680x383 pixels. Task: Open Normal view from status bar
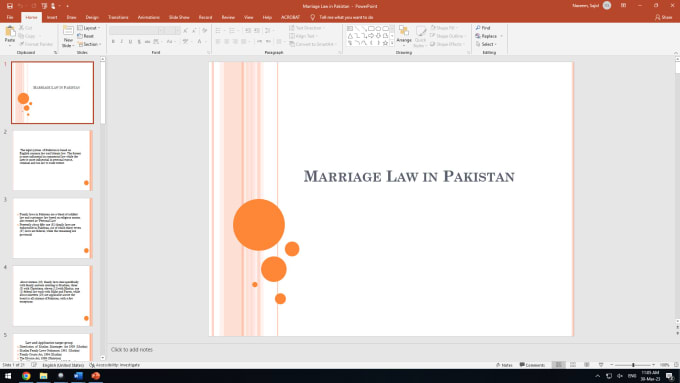pos(559,365)
